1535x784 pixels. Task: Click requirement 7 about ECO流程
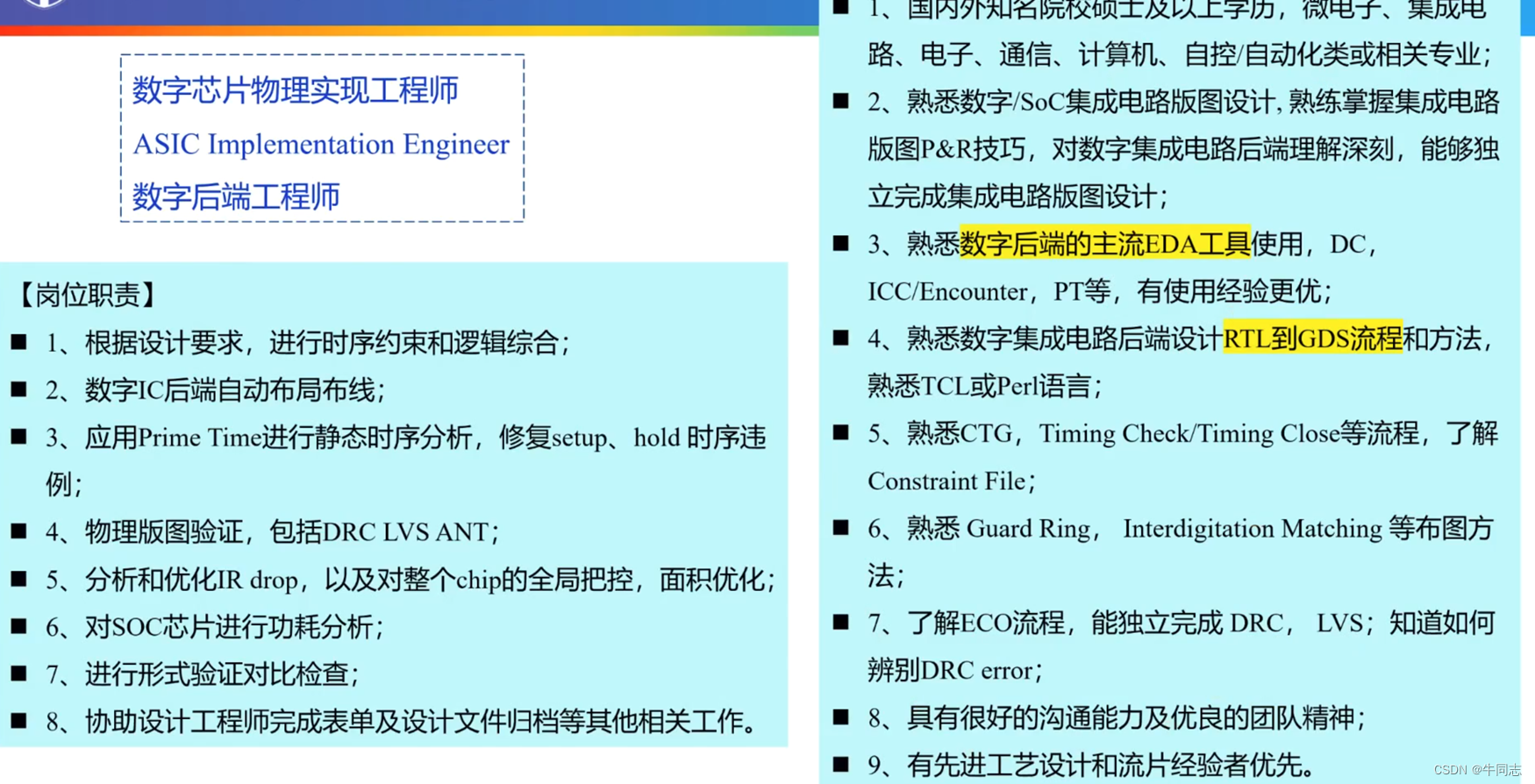point(1182,646)
